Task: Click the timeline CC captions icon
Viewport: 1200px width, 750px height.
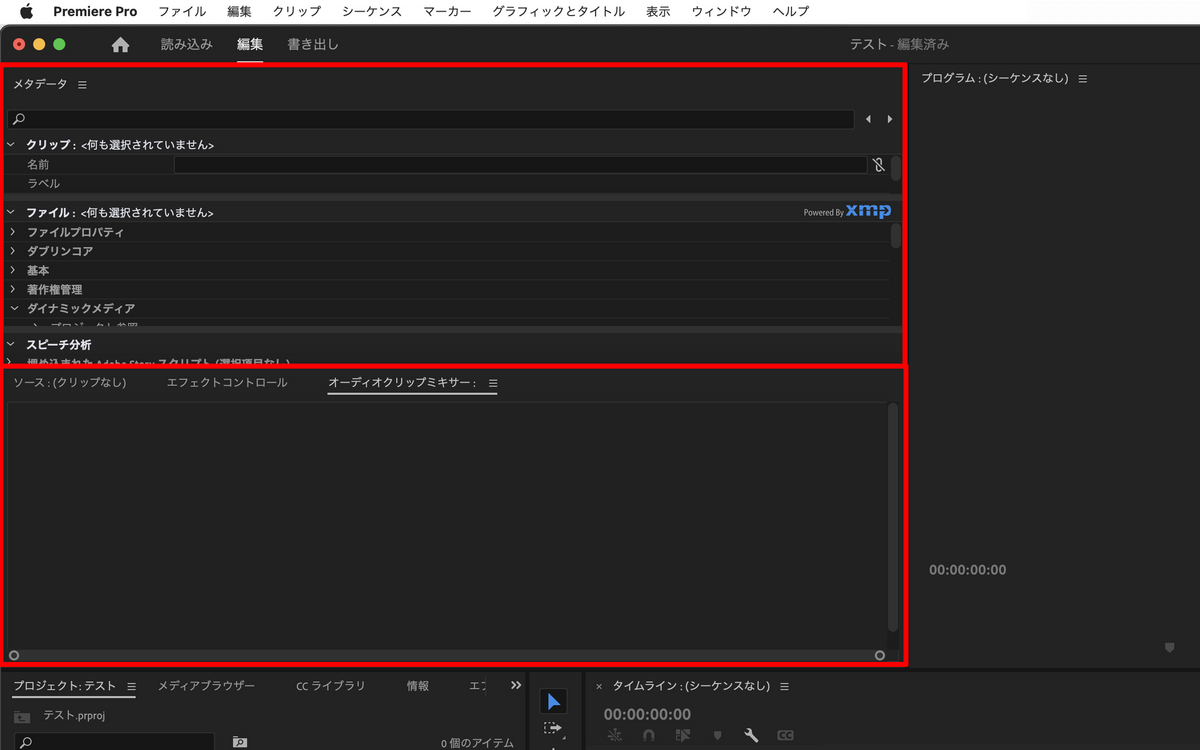Action: [785, 735]
